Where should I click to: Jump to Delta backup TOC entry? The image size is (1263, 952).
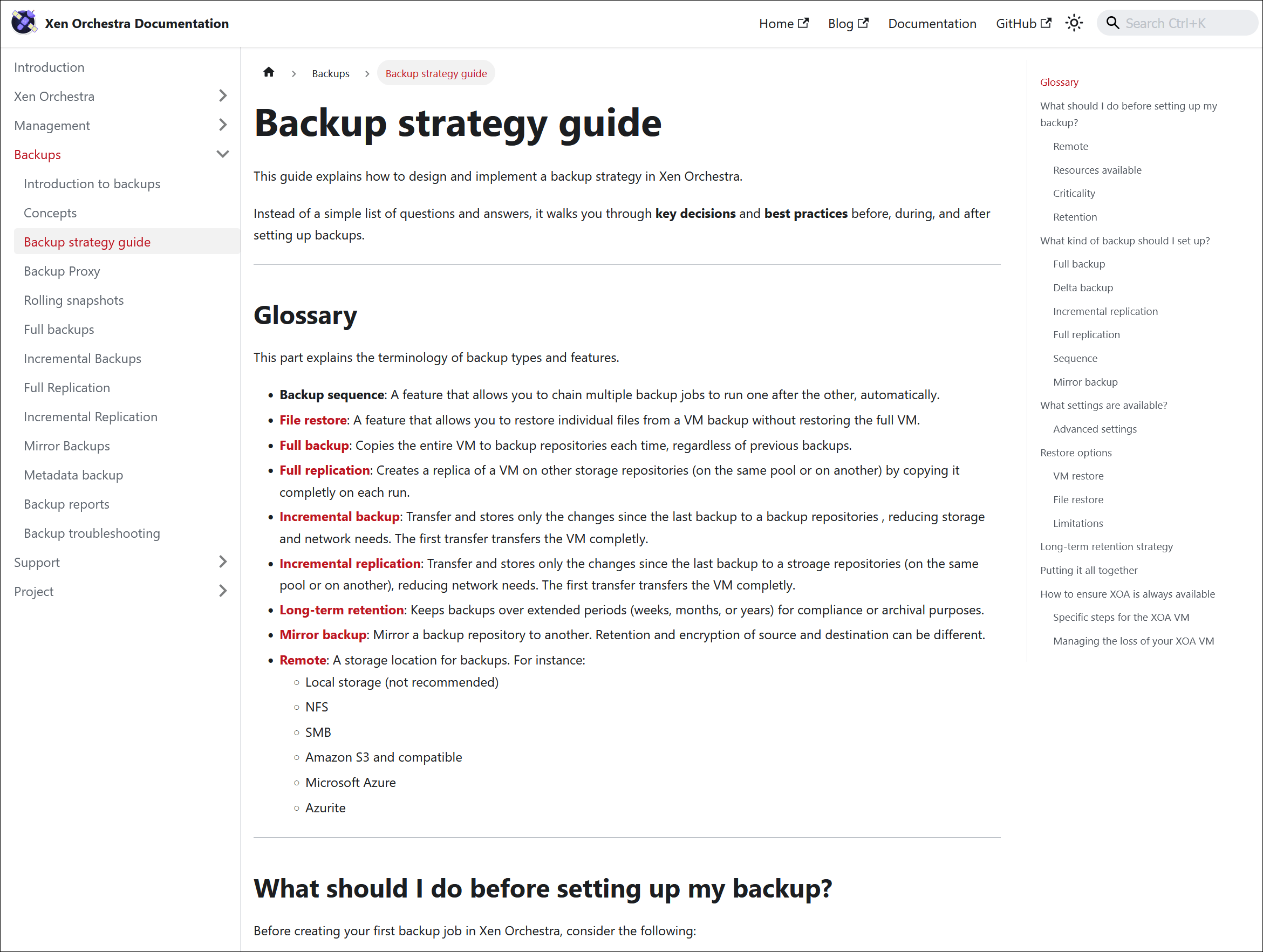[1083, 287]
